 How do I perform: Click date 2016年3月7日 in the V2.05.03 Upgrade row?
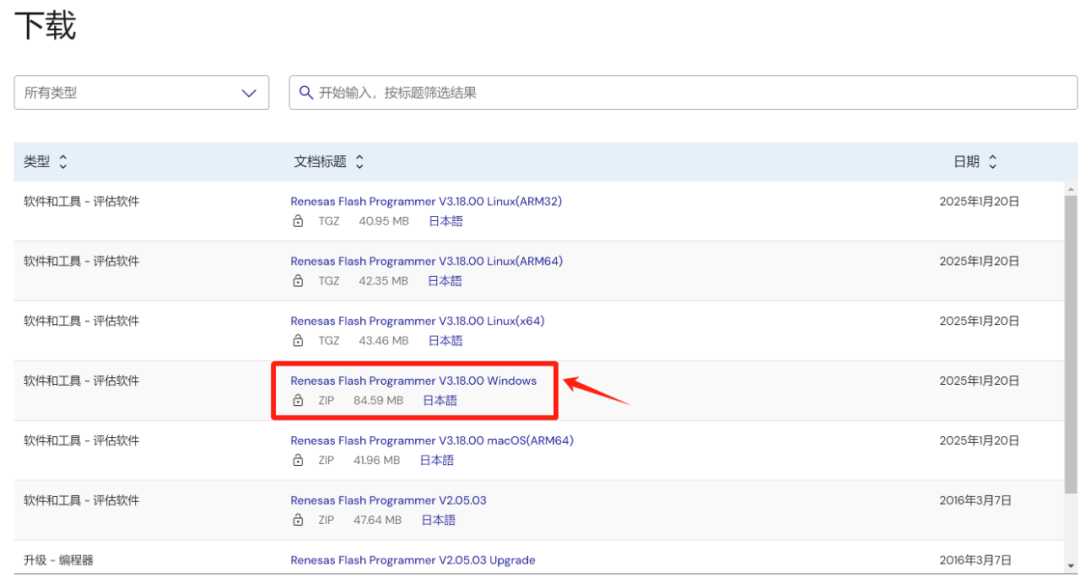click(976, 560)
